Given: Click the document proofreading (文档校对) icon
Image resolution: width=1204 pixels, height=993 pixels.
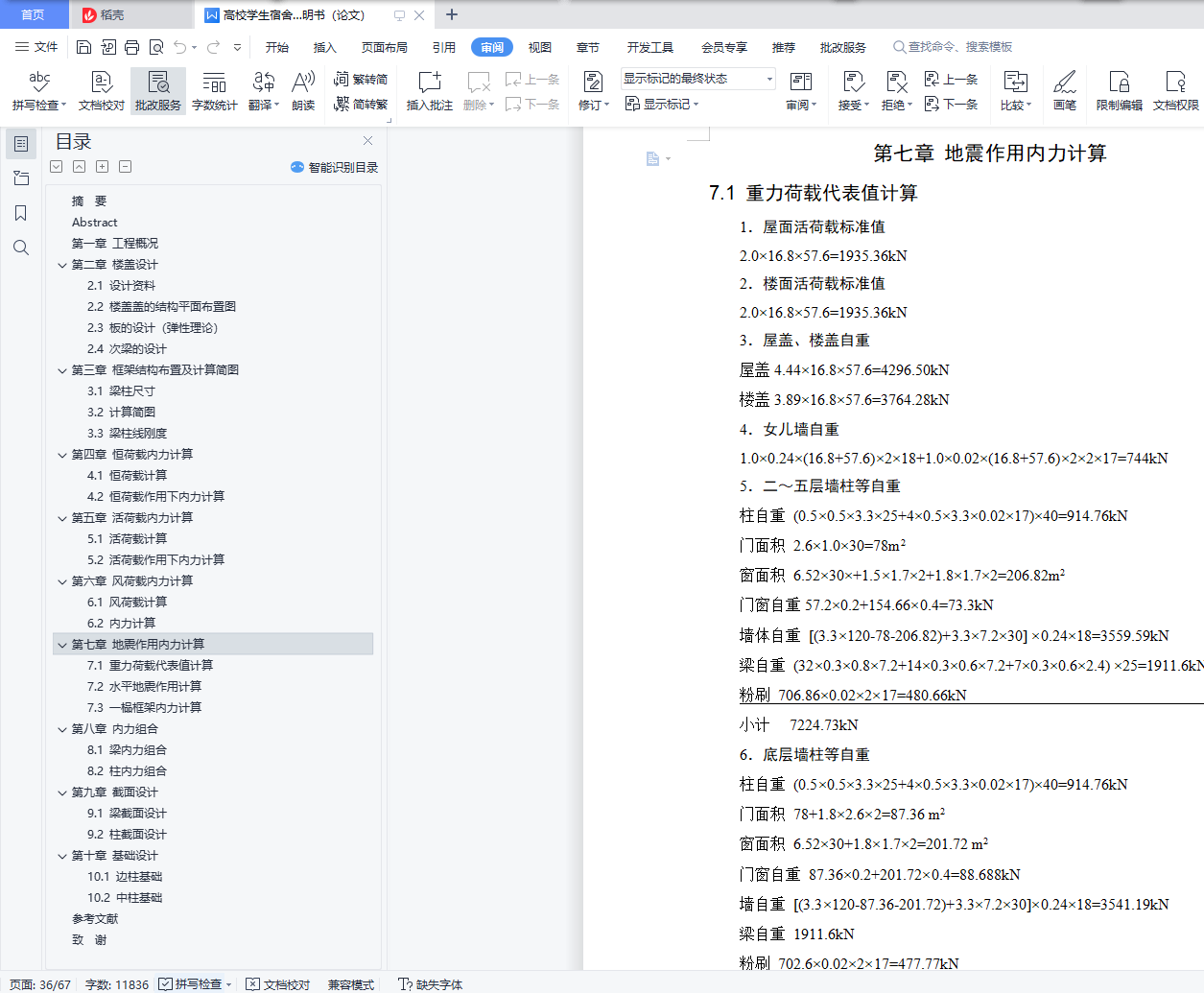Looking at the screenshot, I should pos(102,91).
